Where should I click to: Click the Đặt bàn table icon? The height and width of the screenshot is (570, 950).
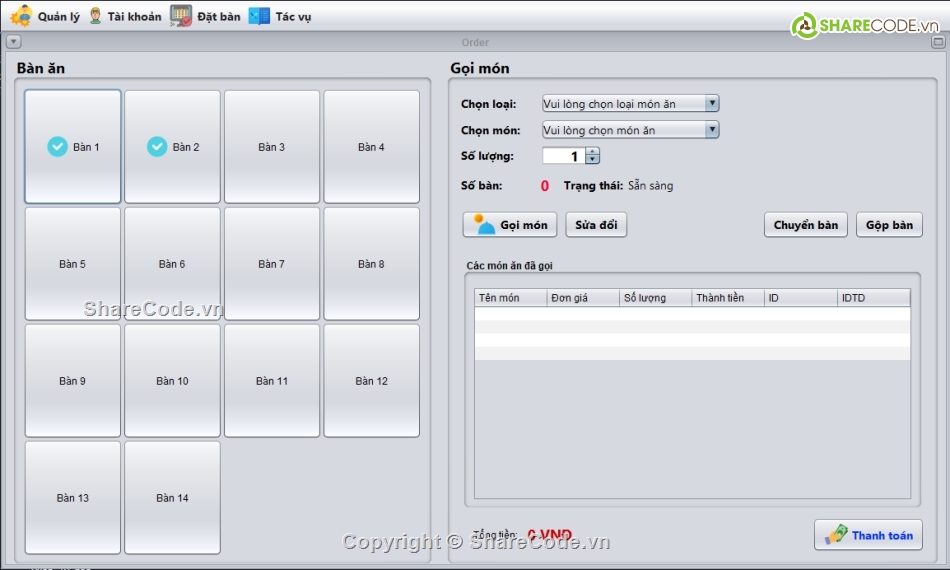click(181, 16)
